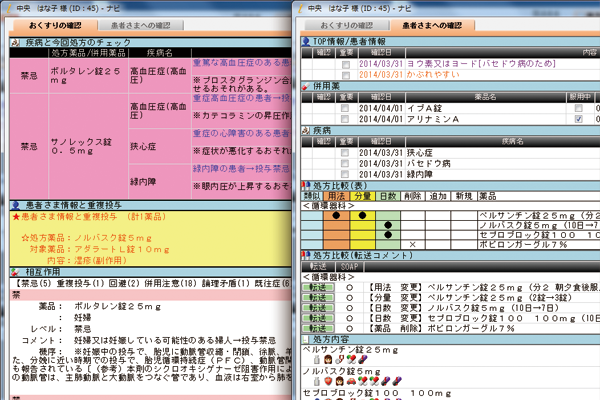Click the TOP情報/患者情報 person icon
This screenshot has width=600, height=400.
coord(306,41)
